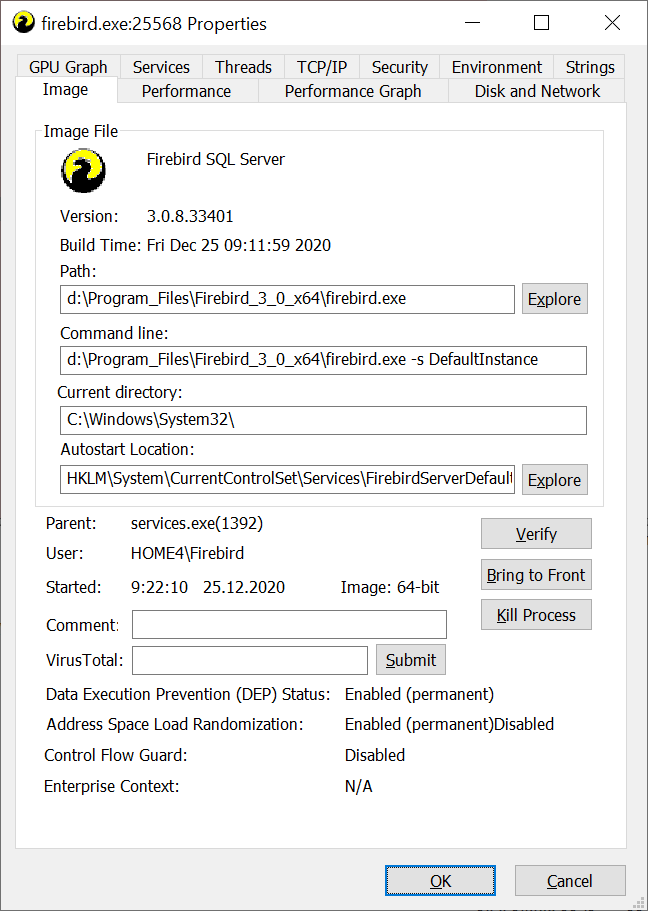
Task: Click Explore next to Autostart Location
Action: [x=554, y=480]
